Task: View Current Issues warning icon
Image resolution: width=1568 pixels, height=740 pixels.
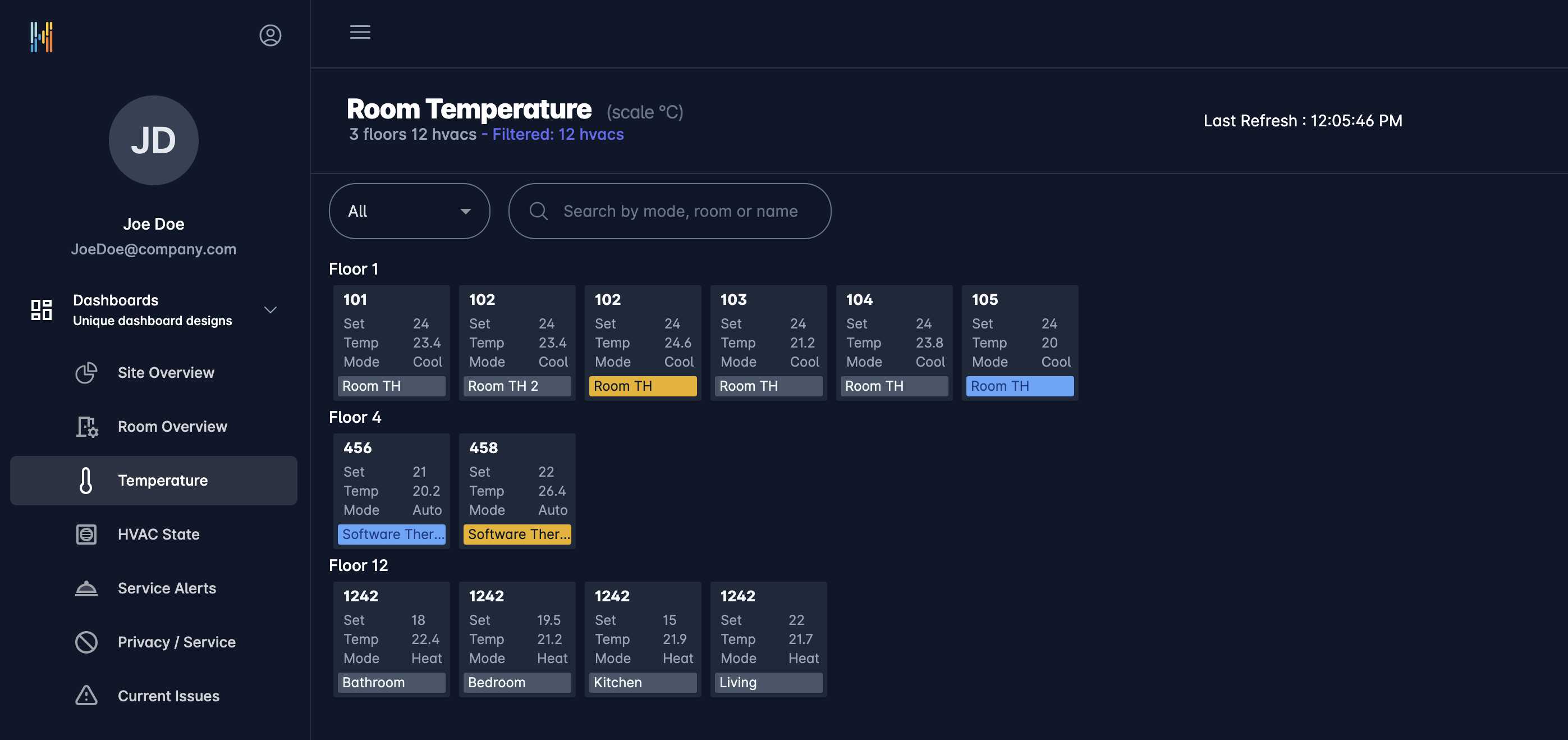Action: (86, 695)
